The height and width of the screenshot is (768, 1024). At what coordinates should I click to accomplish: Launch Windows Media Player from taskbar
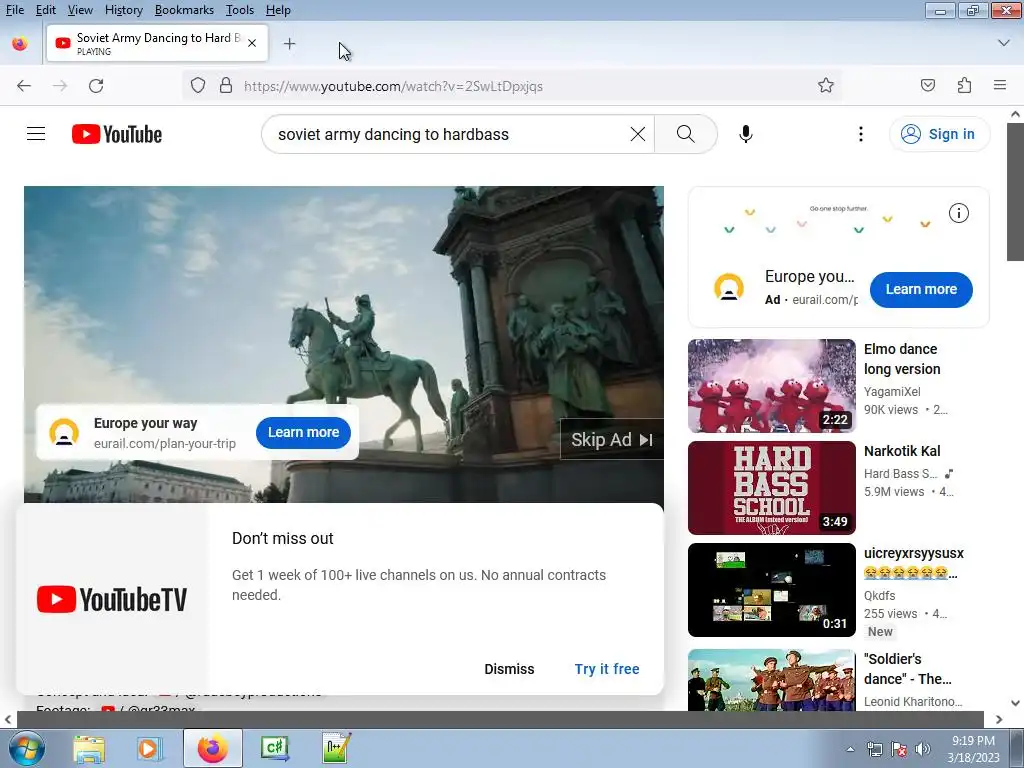[150, 748]
